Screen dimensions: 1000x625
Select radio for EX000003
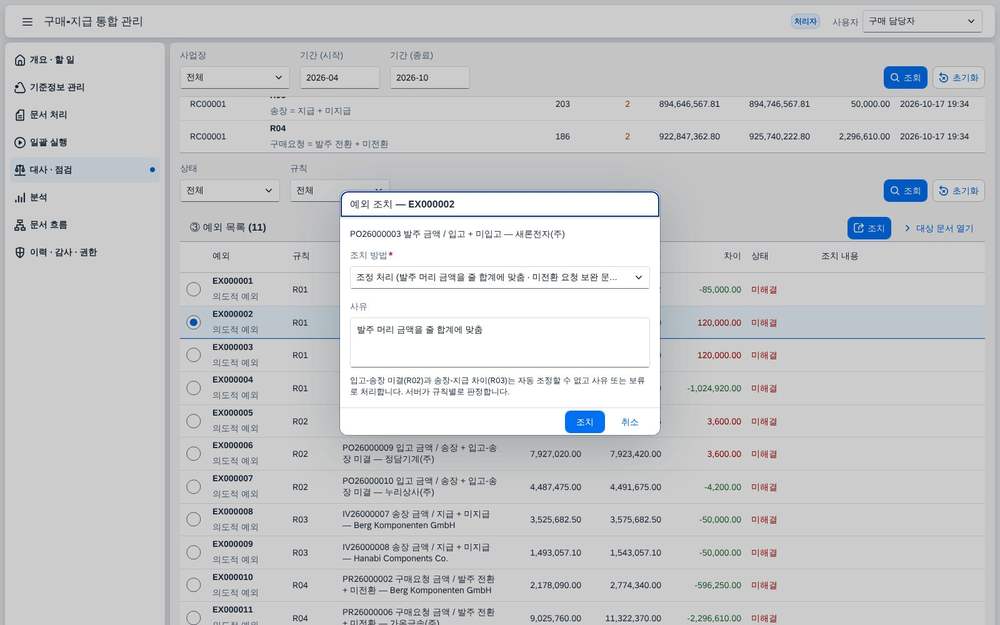point(193,355)
